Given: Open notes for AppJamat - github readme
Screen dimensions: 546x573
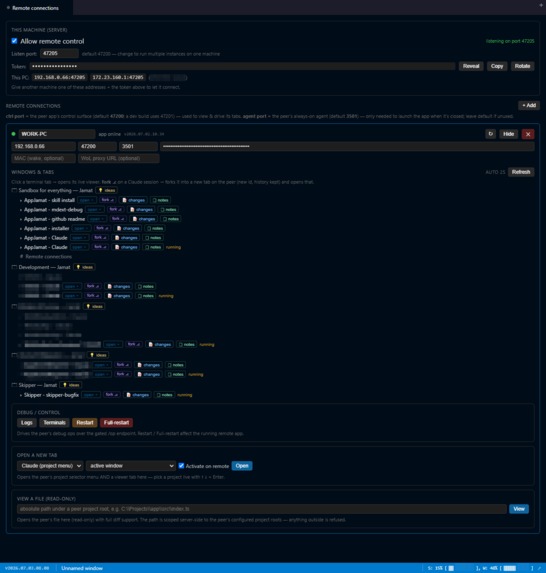Looking at the screenshot, I should click(171, 219).
